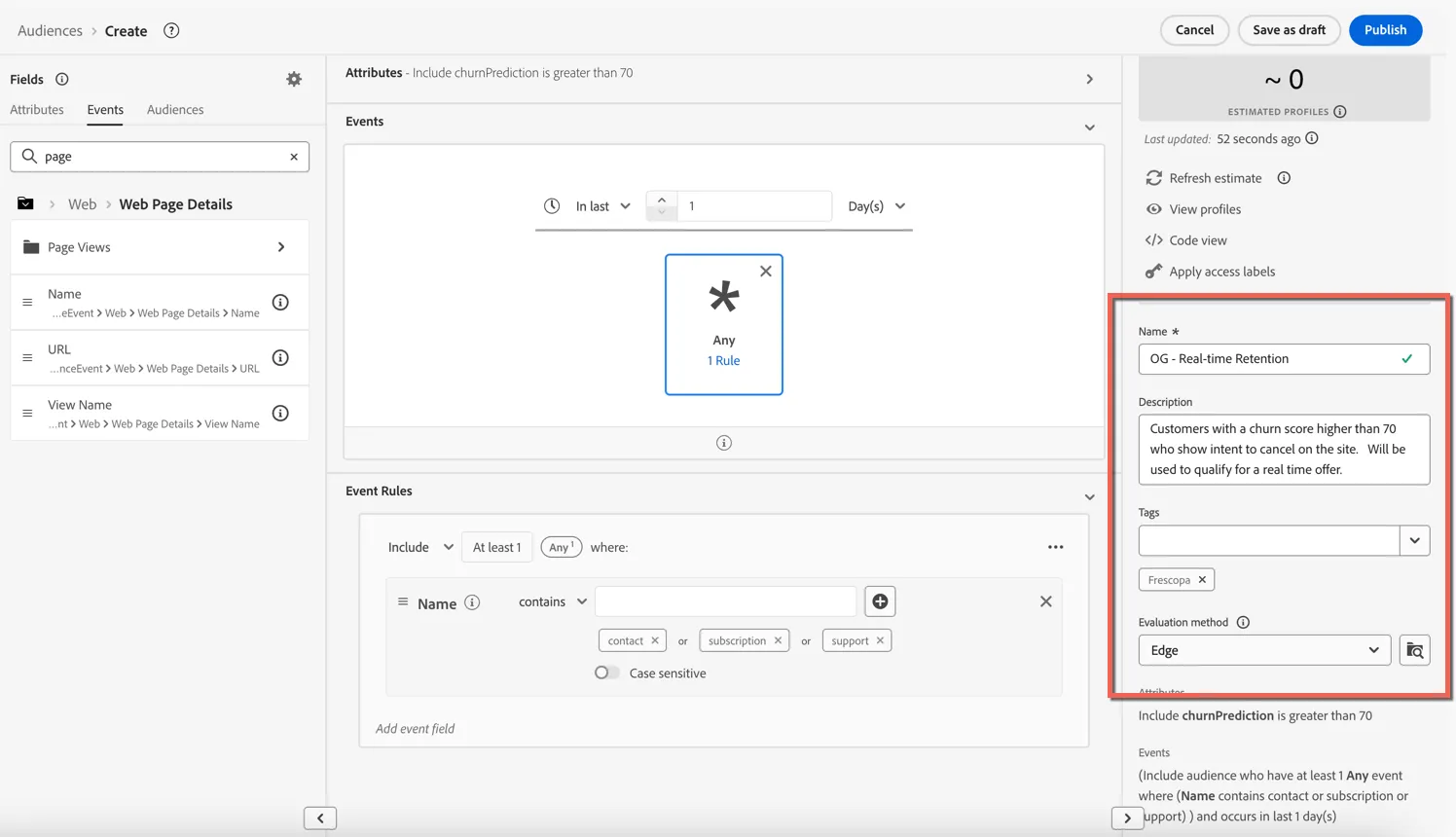This screenshot has width=1456, height=837.
Task: Open the 'contains' operator dropdown
Action: 553,601
